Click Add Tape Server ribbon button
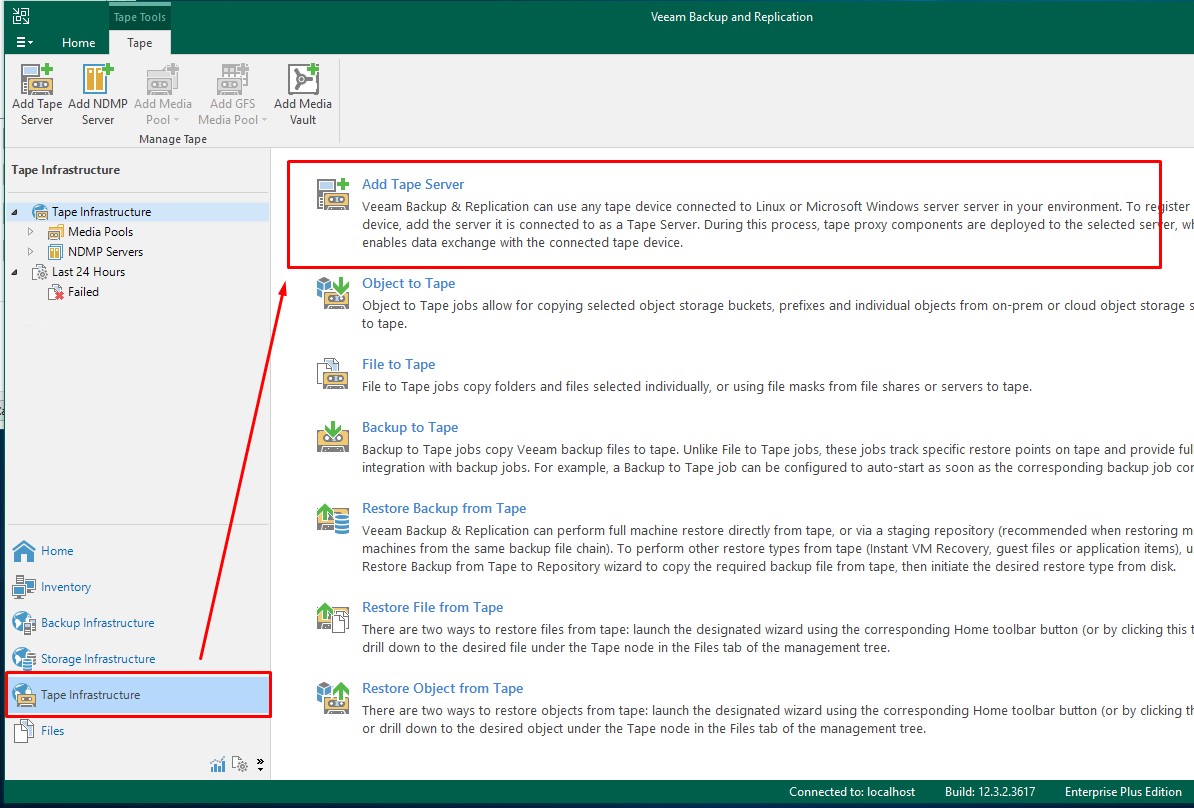This screenshot has height=808, width=1194. click(x=37, y=95)
